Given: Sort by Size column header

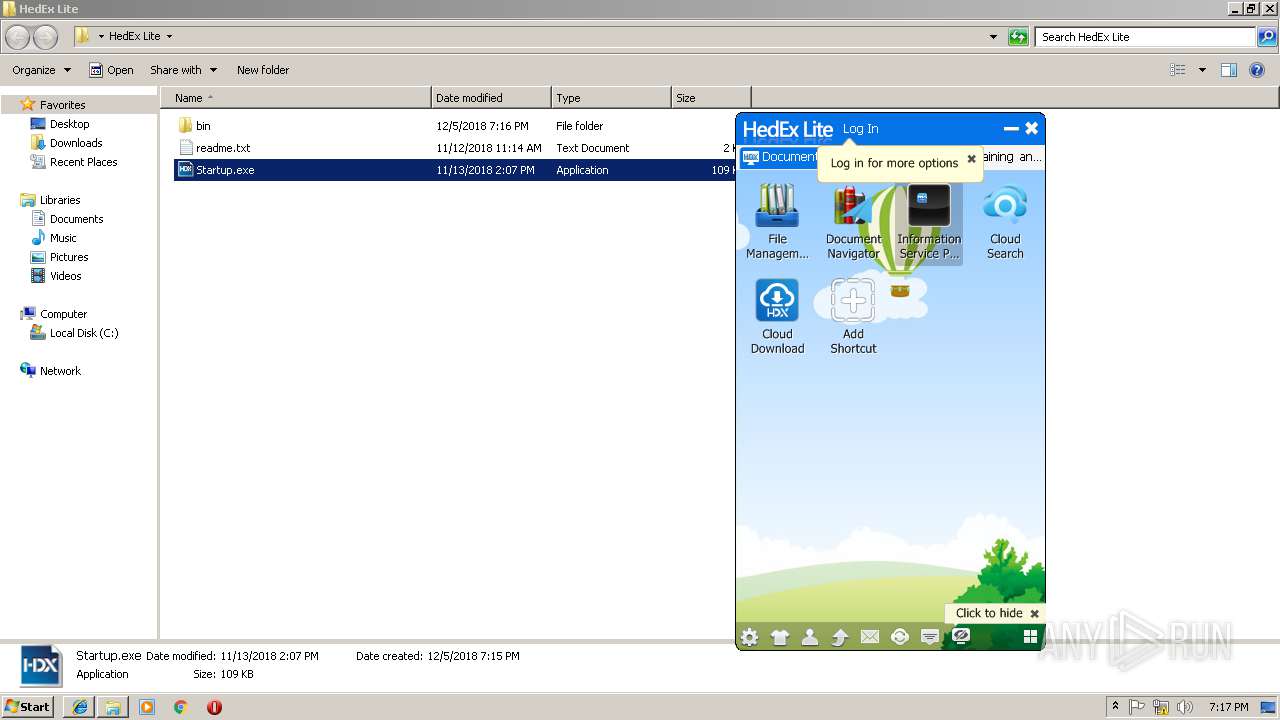Looking at the screenshot, I should click(x=711, y=98).
